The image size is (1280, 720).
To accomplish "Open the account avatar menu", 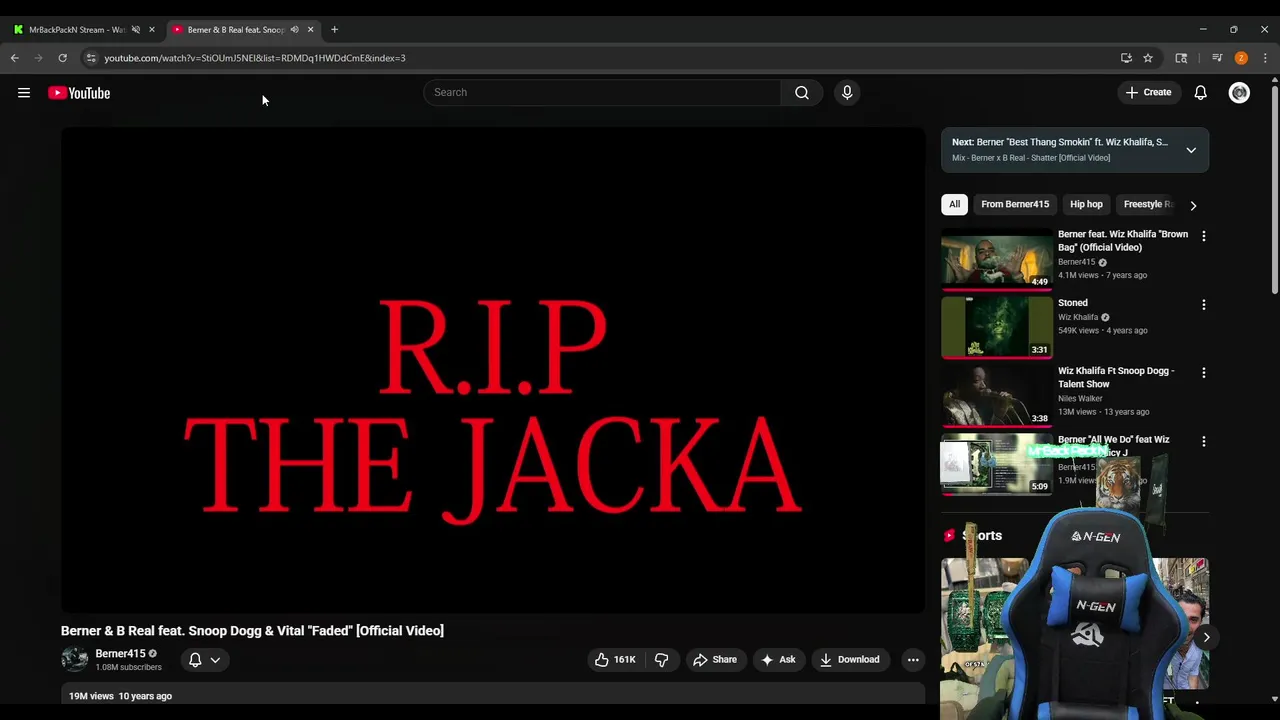I will [1239, 92].
